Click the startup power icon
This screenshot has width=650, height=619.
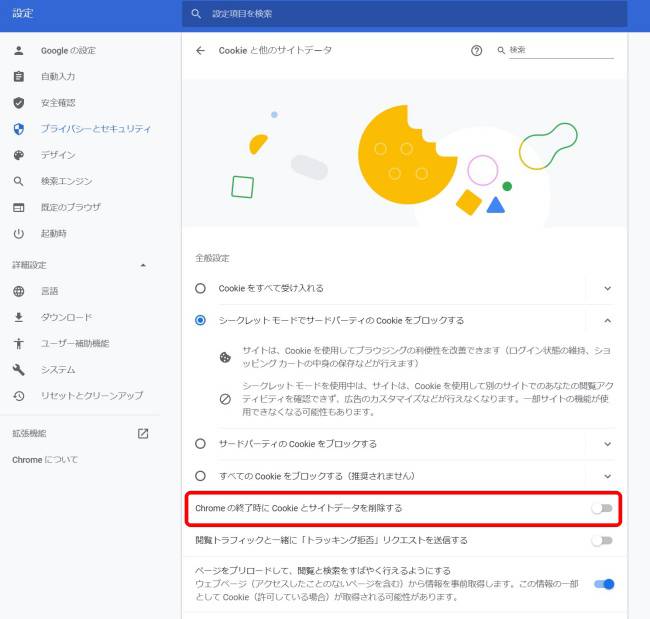[19, 233]
